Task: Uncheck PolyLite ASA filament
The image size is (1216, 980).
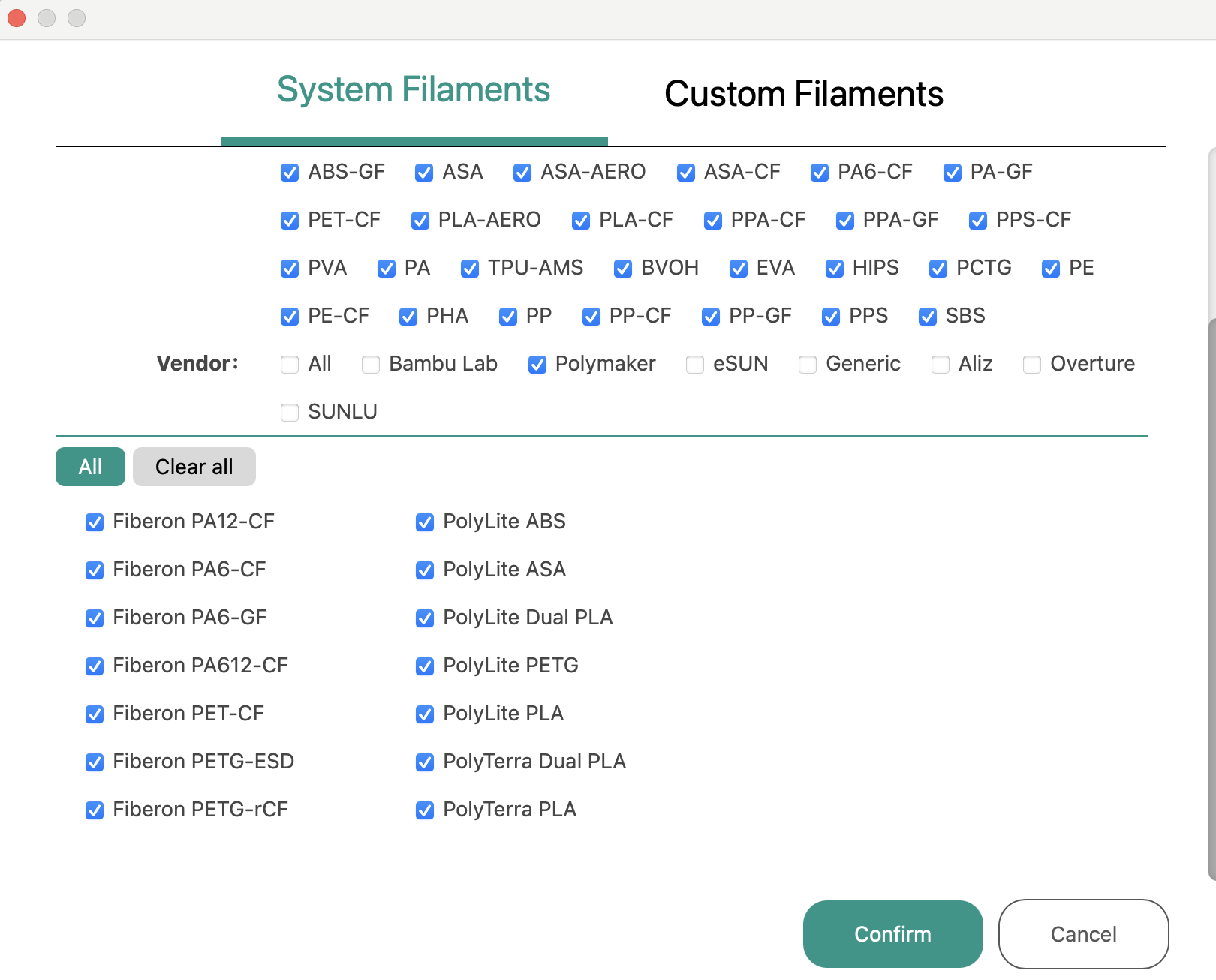Action: pos(425,570)
